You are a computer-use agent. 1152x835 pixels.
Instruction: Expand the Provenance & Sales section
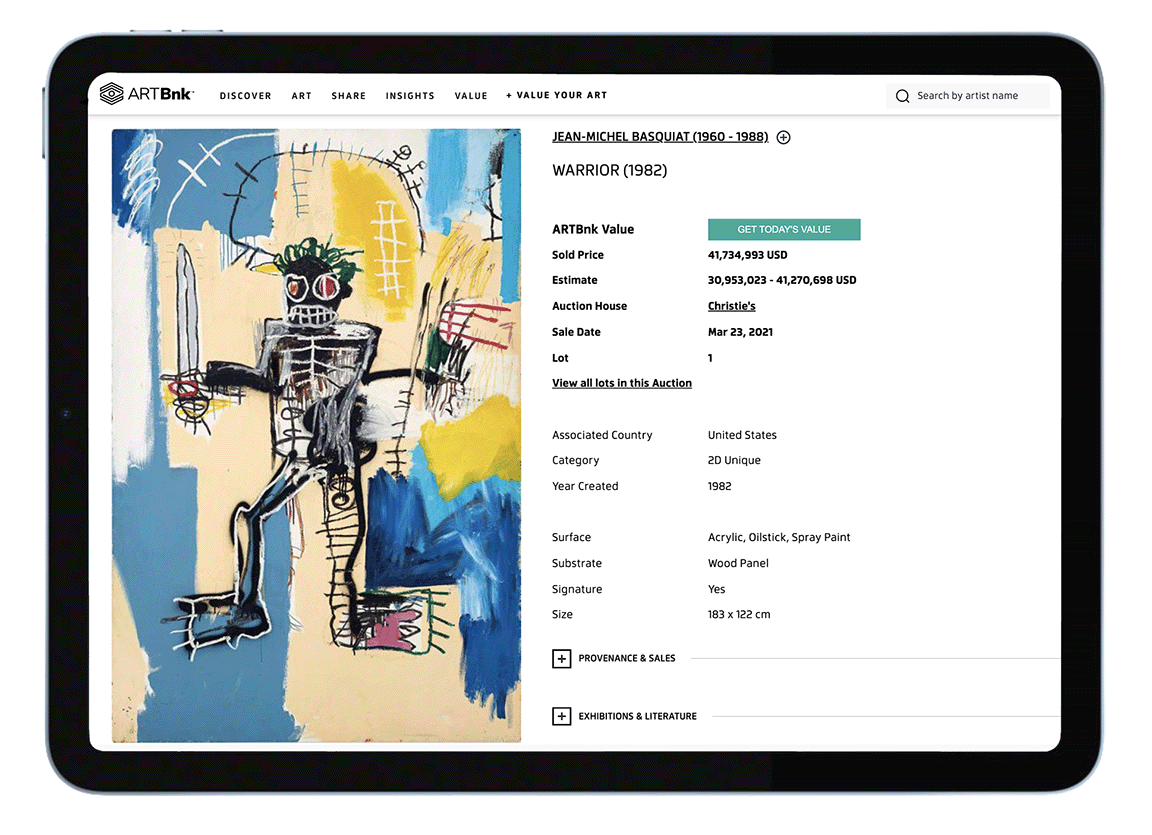pyautogui.click(x=561, y=659)
